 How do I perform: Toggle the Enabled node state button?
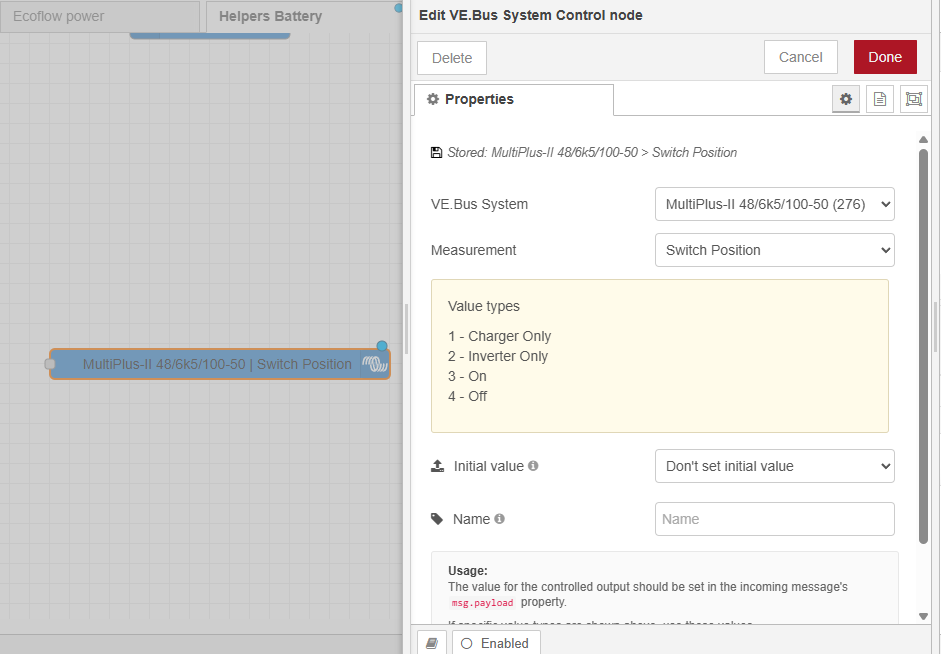point(496,643)
